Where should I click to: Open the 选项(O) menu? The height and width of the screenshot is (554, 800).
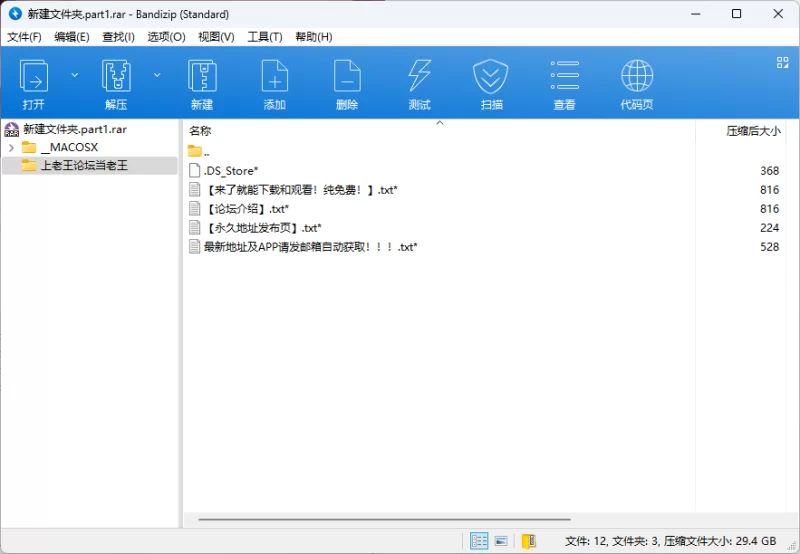pyautogui.click(x=166, y=37)
